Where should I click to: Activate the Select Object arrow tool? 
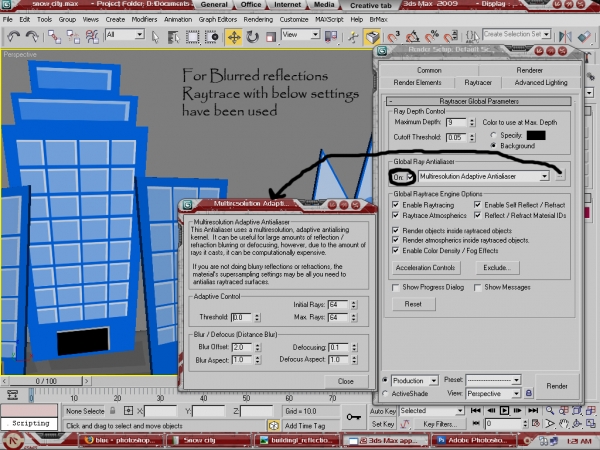pos(155,37)
